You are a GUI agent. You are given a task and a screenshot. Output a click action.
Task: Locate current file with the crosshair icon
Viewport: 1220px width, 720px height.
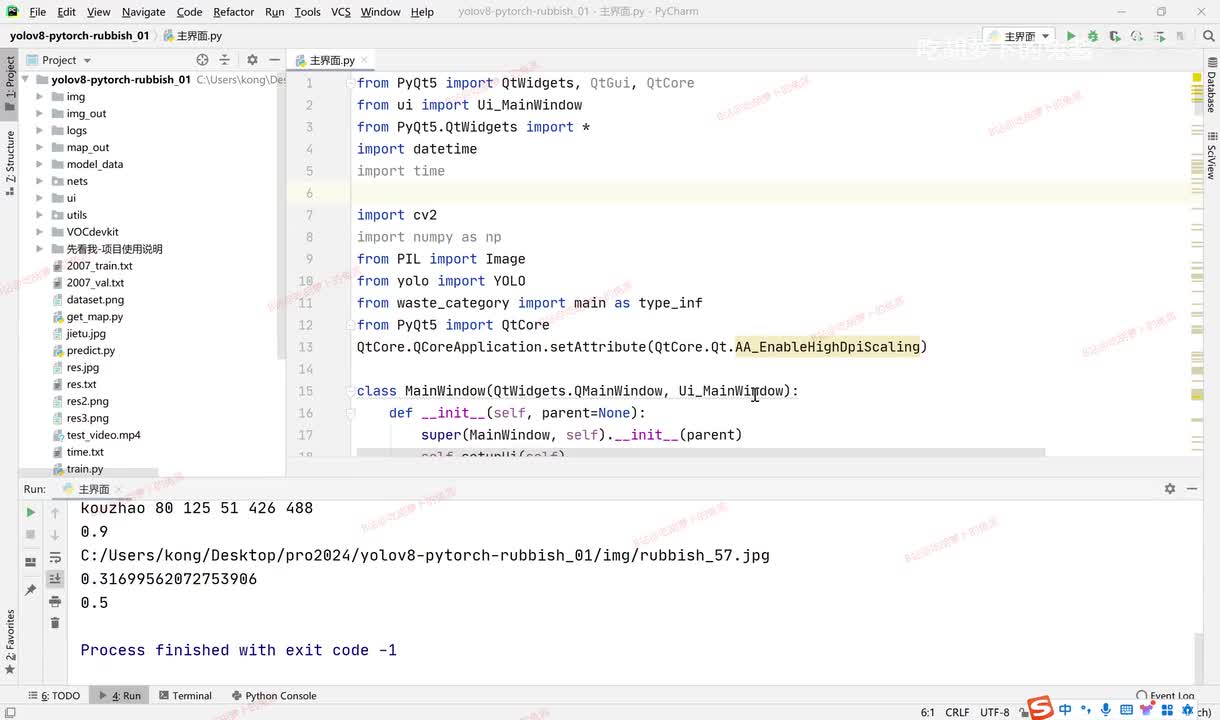202,60
